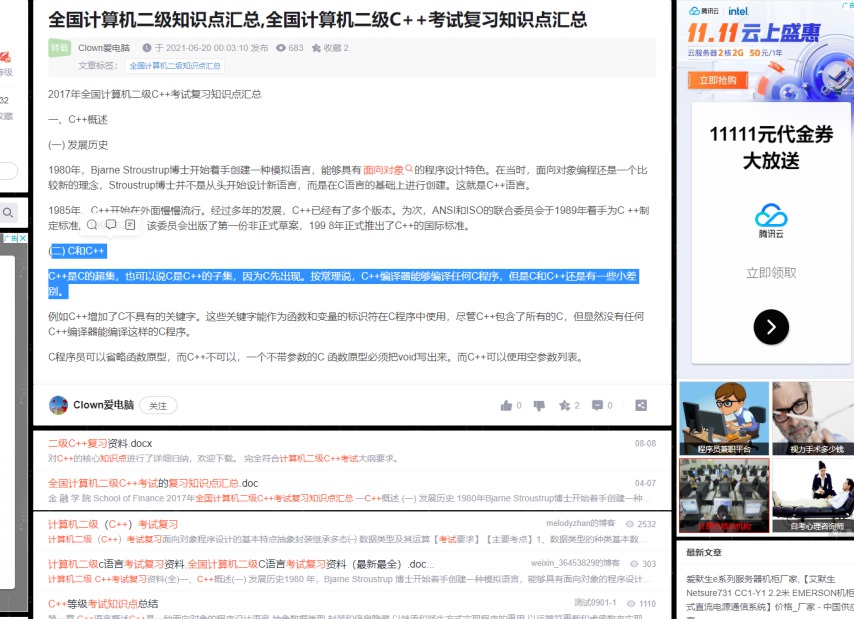Click the eye icon beside view count 303
This screenshot has width=854, height=619.
click(635, 563)
